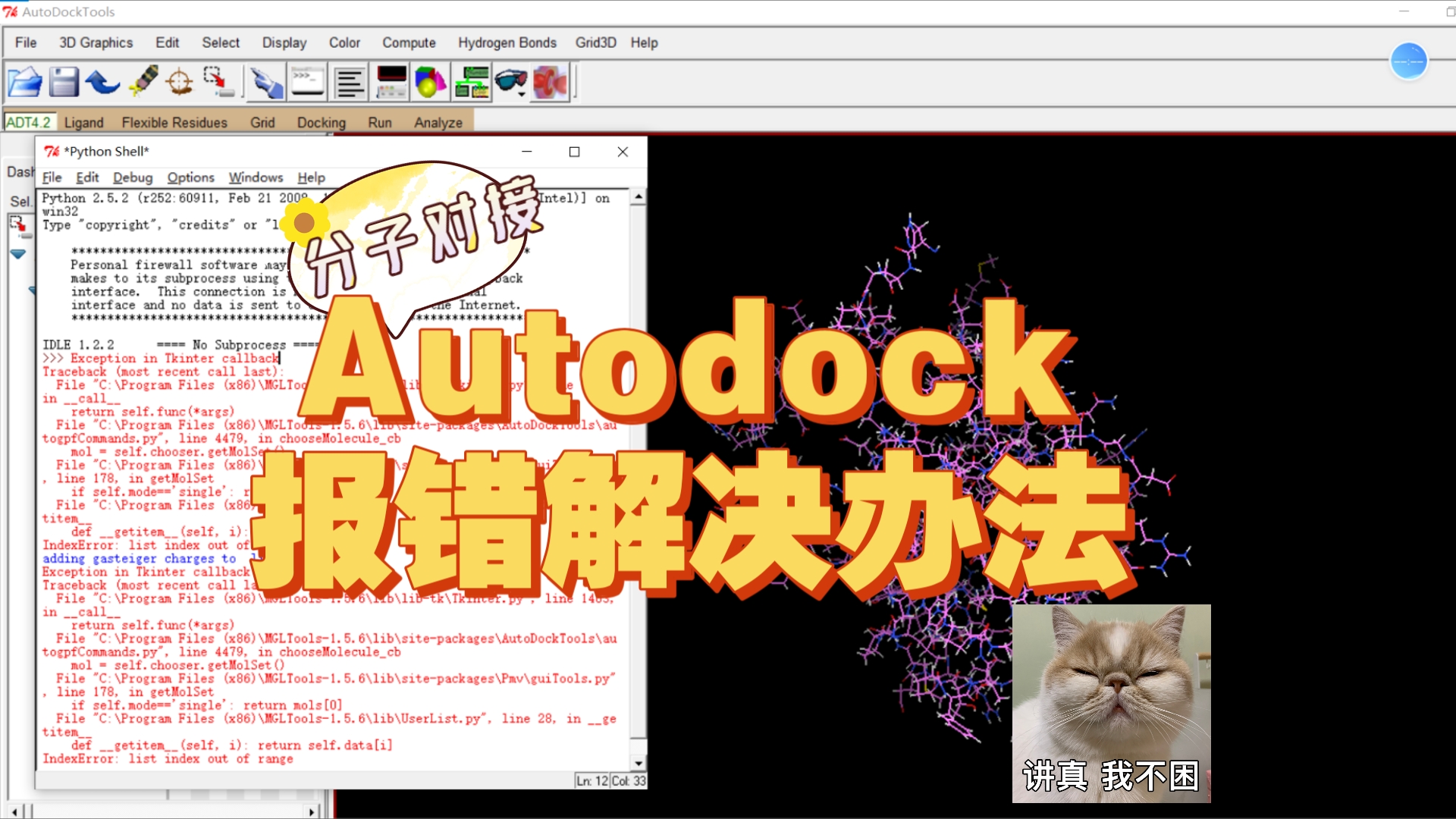This screenshot has width=1456, height=819.
Task: Toggle the green network tree icon
Action: coord(471,82)
